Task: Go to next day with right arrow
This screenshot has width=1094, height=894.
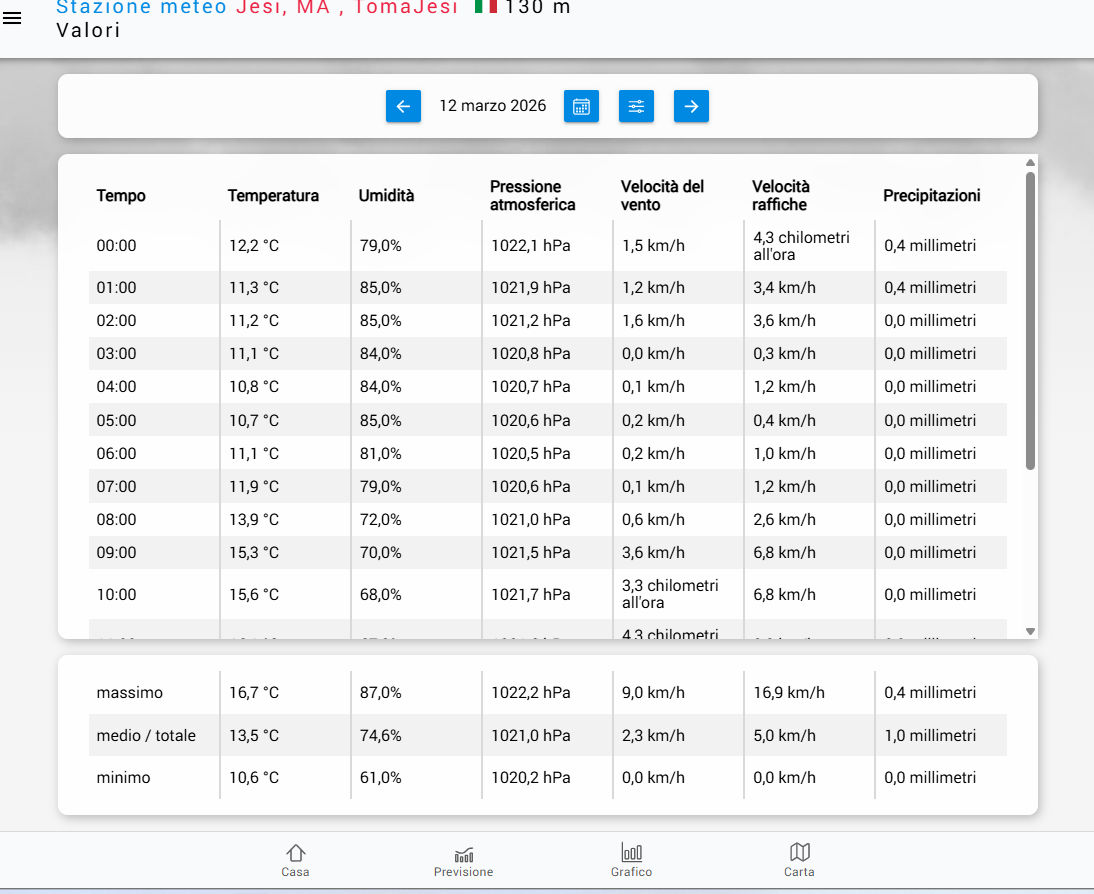Action: pyautogui.click(x=691, y=106)
